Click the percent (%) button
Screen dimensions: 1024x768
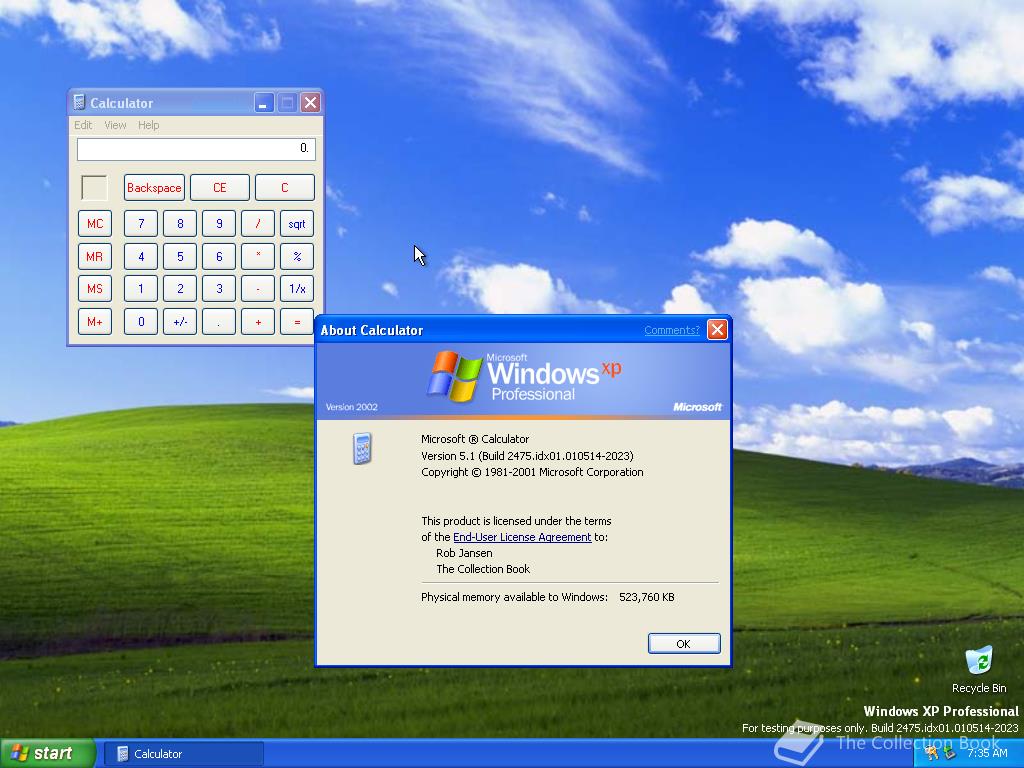pyautogui.click(x=297, y=256)
